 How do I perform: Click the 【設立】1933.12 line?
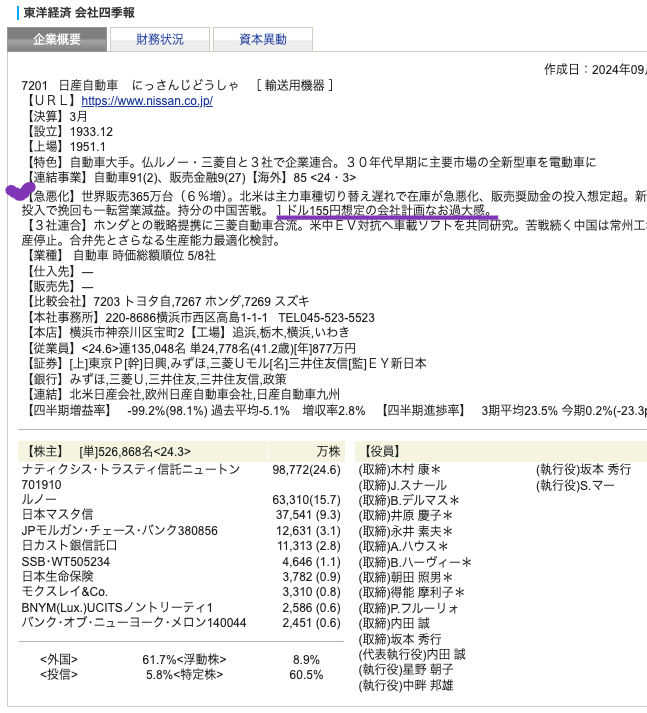pos(67,132)
